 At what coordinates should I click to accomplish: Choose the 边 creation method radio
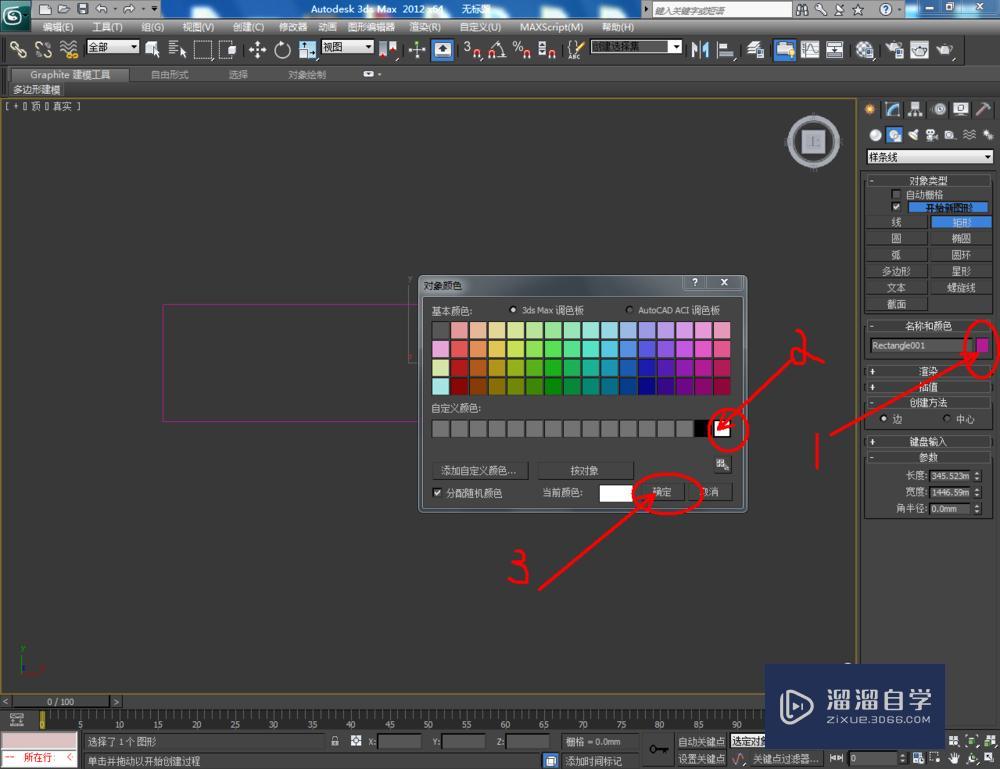point(883,419)
